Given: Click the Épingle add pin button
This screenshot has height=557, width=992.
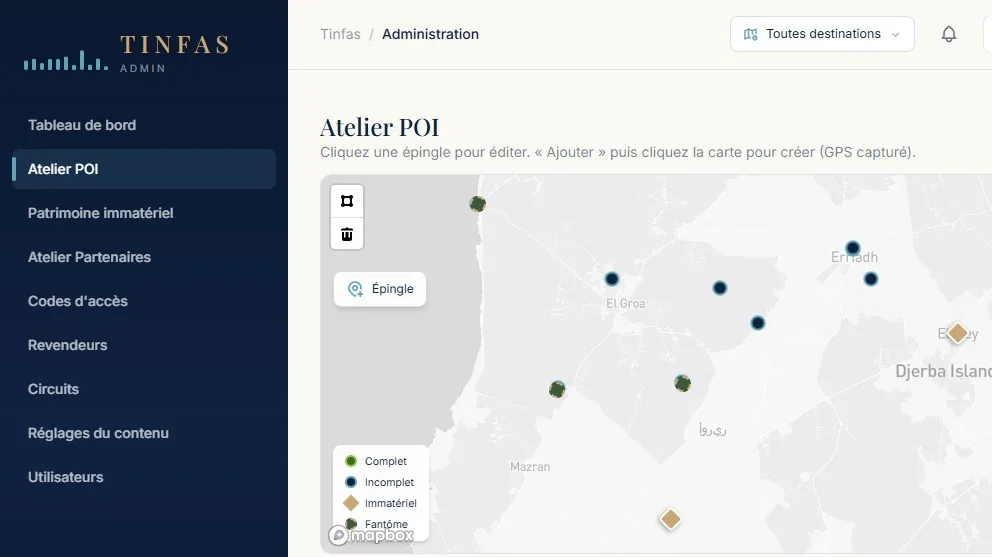Looking at the screenshot, I should pos(380,289).
